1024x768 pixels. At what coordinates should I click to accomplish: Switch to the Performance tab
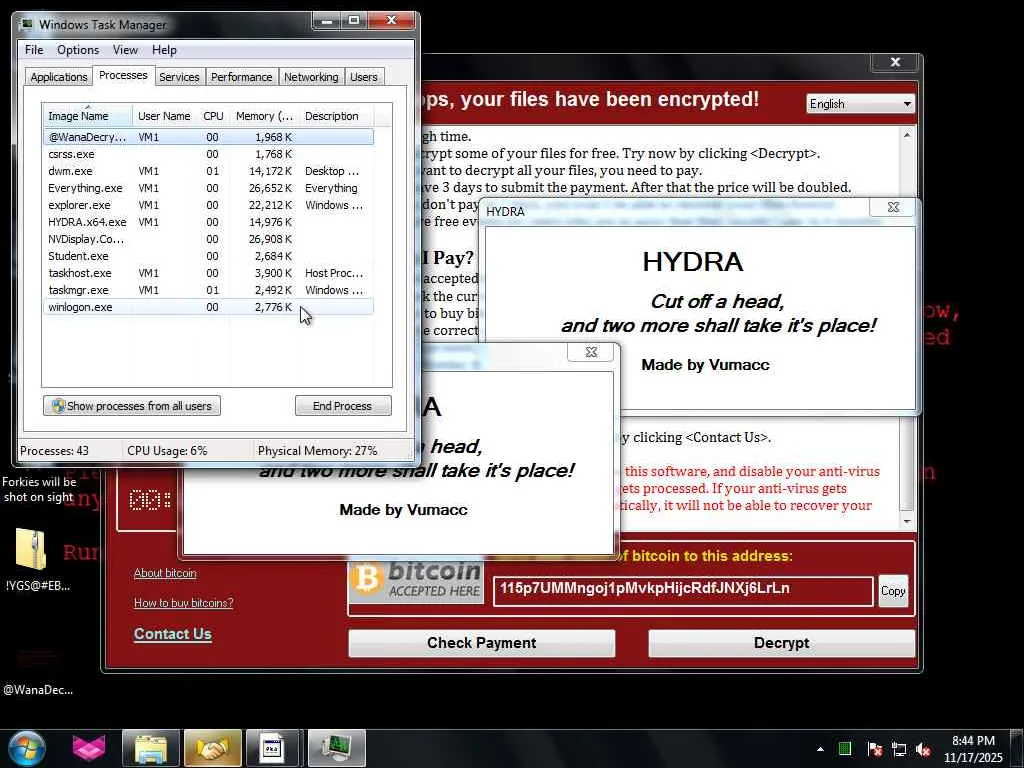tap(241, 77)
